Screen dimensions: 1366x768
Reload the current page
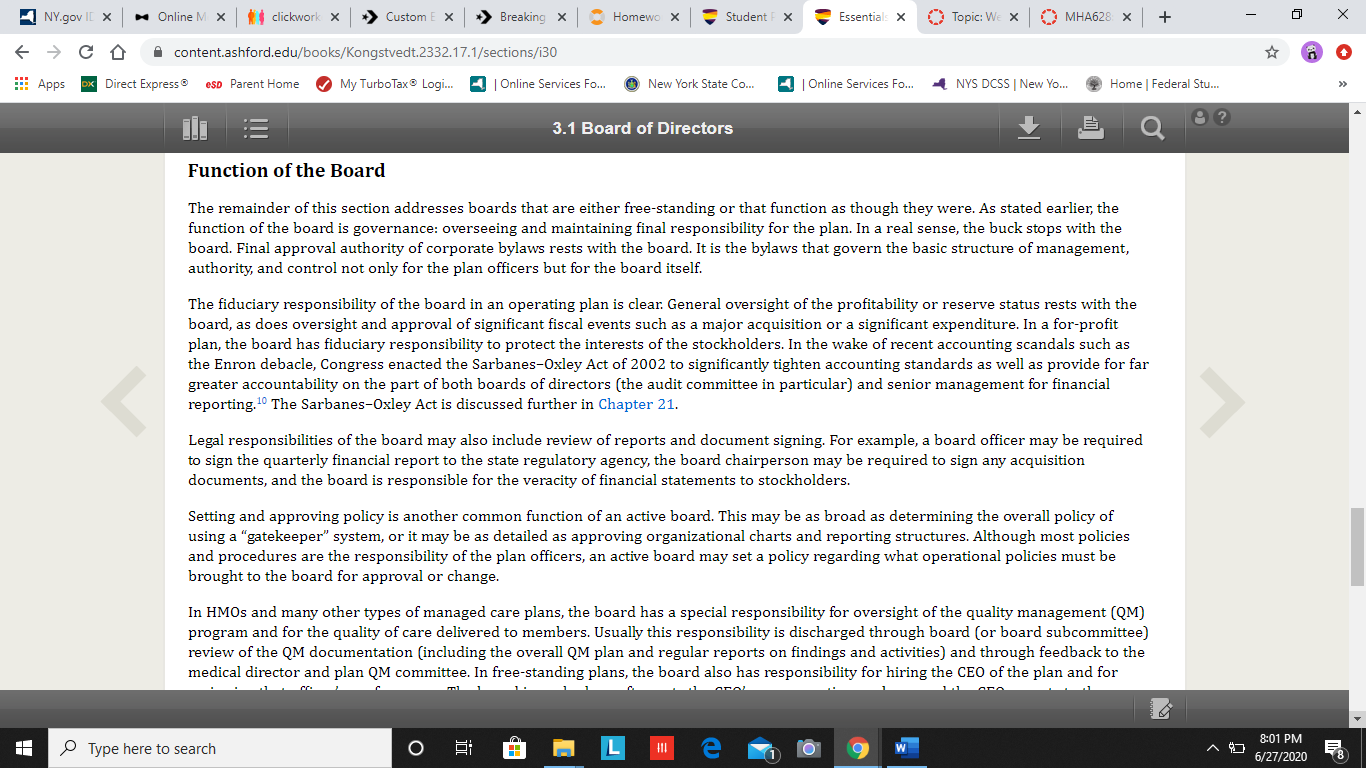[86, 52]
